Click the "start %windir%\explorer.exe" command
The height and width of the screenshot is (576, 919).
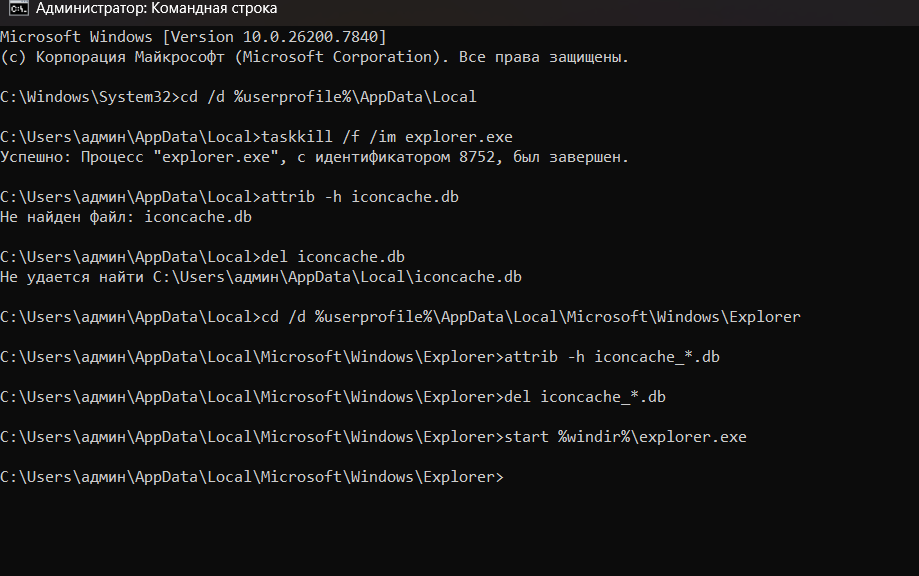[x=626, y=437]
